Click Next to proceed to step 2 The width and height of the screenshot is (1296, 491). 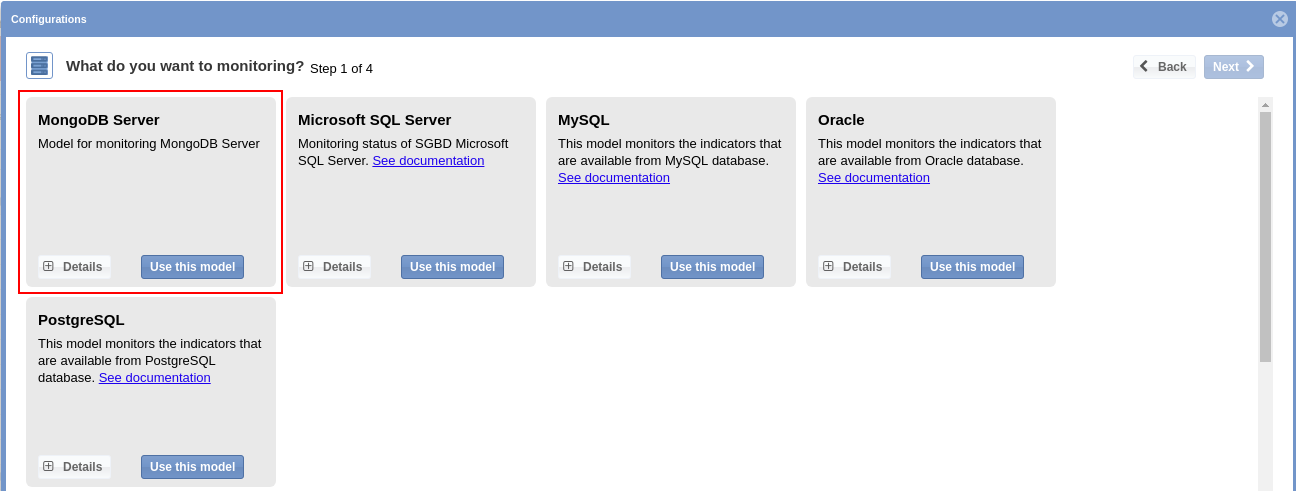[x=1233, y=67]
